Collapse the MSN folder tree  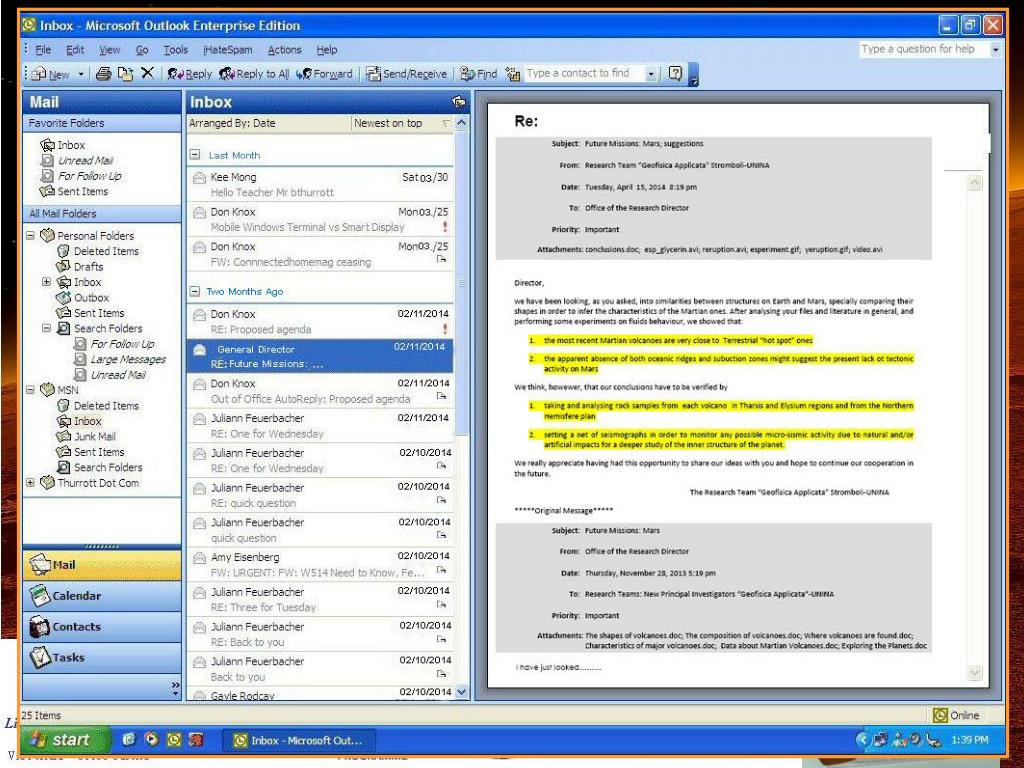click(30, 390)
